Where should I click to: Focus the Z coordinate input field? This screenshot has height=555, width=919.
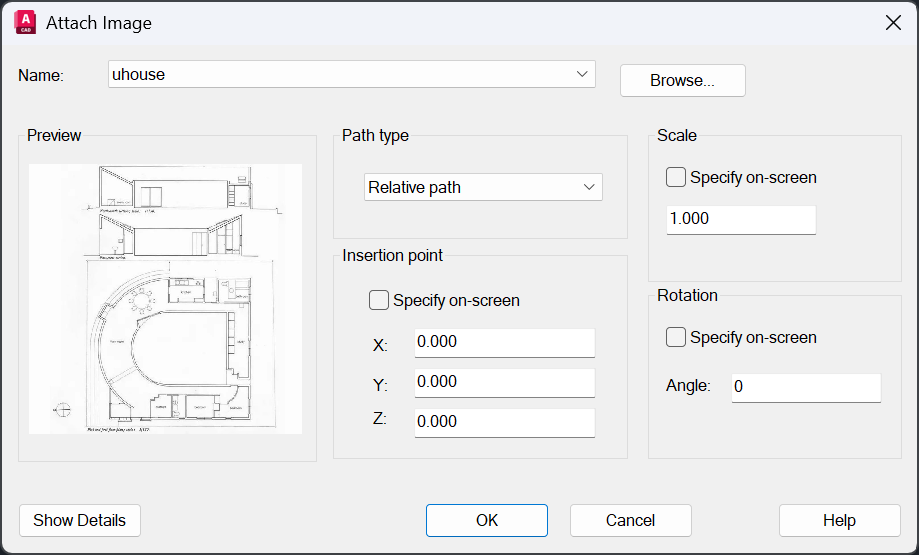click(x=504, y=422)
